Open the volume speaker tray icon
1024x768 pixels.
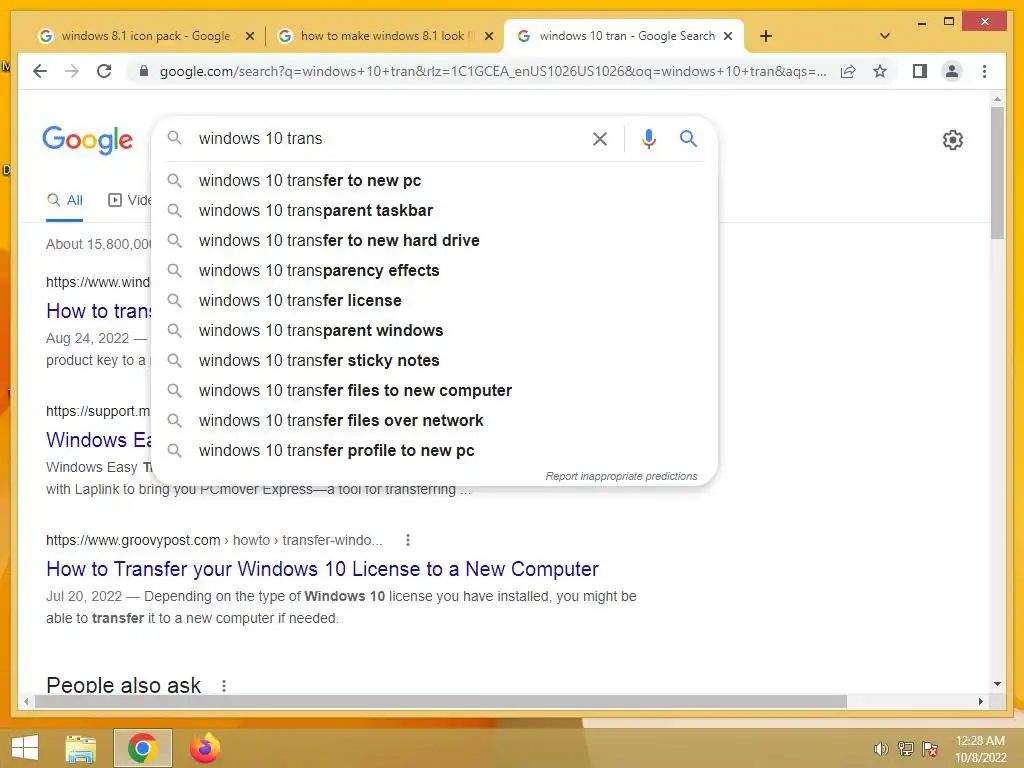[x=881, y=749]
